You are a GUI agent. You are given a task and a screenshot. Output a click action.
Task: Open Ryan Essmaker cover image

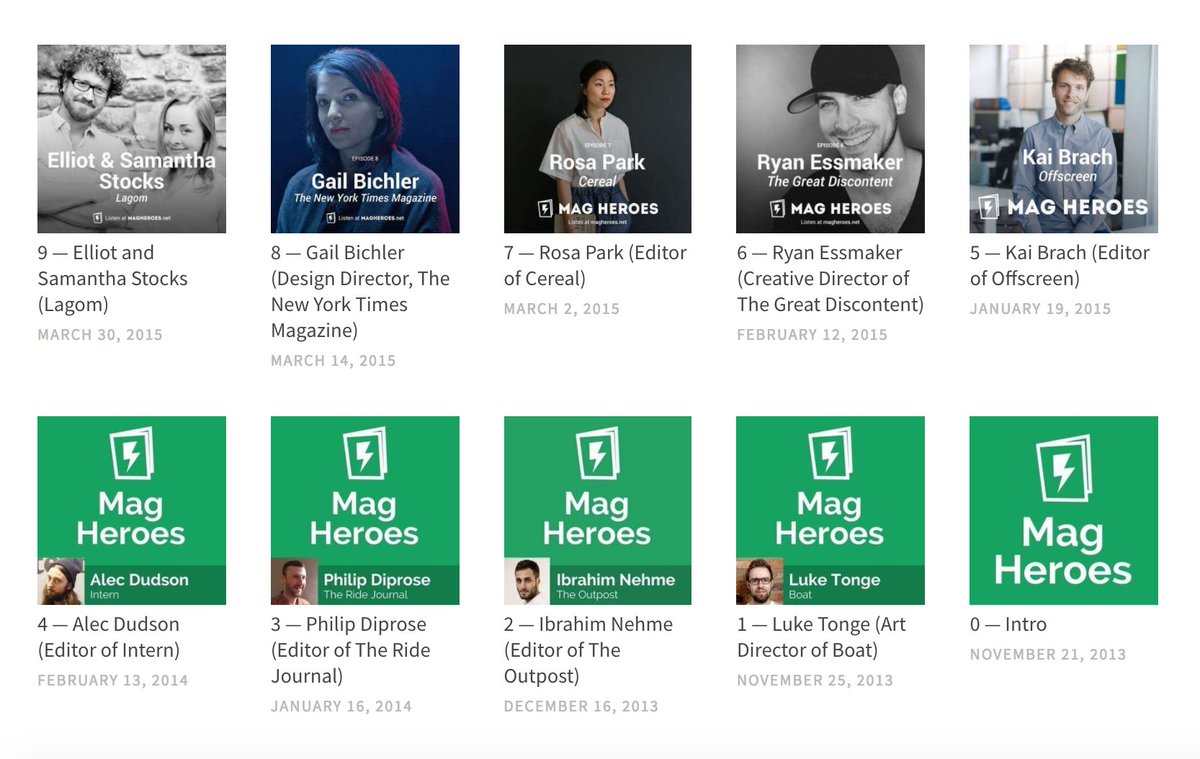pyautogui.click(x=830, y=139)
